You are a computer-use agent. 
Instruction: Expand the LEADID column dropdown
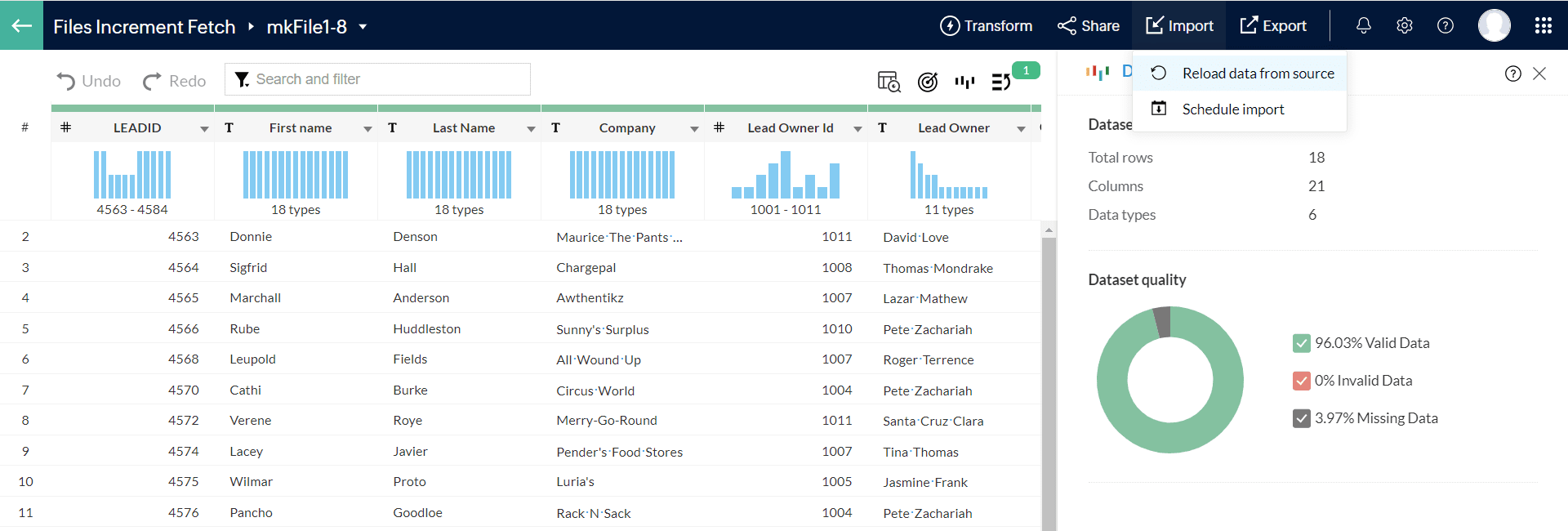coord(204,129)
